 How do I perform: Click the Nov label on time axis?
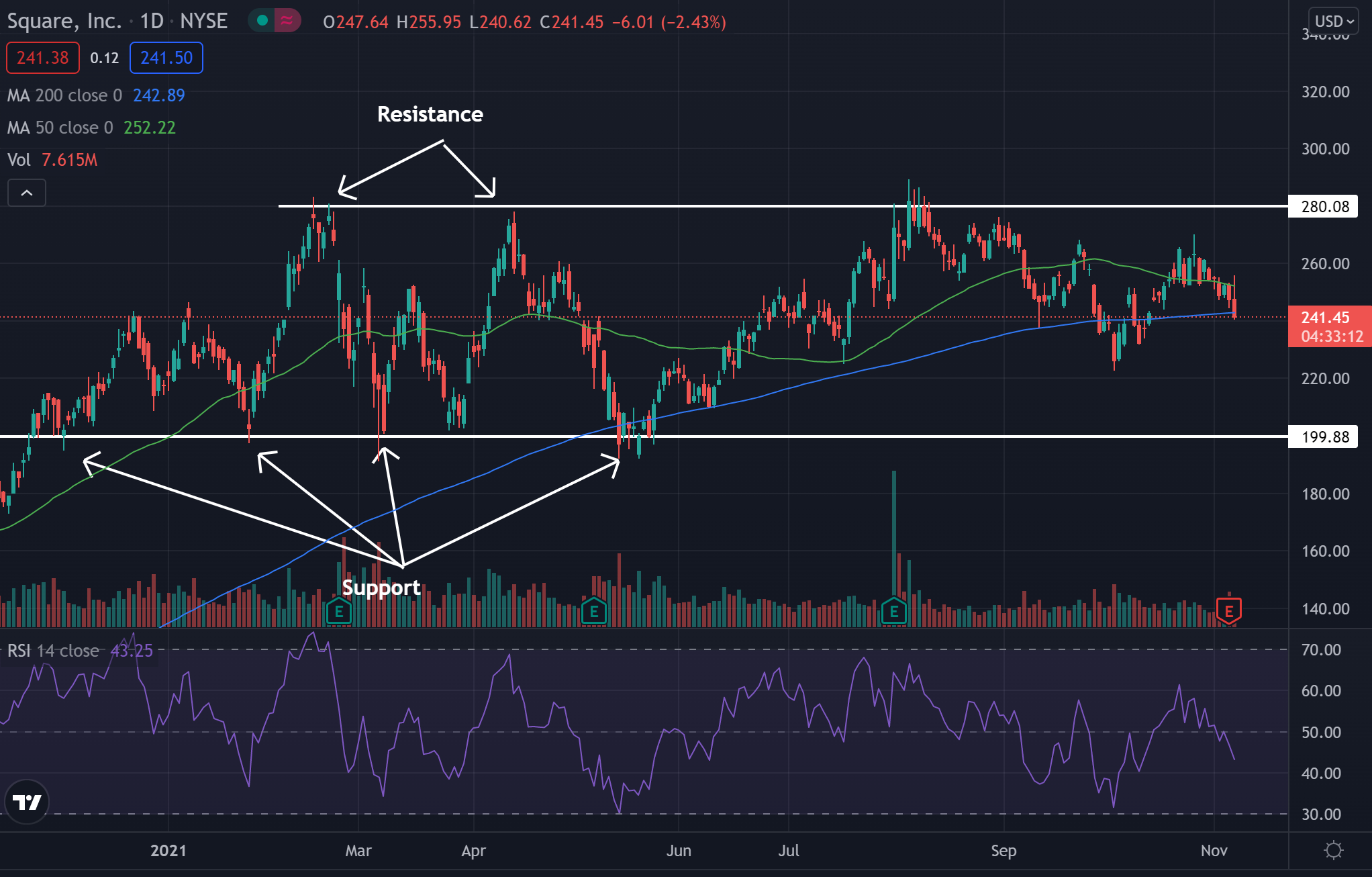[1214, 851]
